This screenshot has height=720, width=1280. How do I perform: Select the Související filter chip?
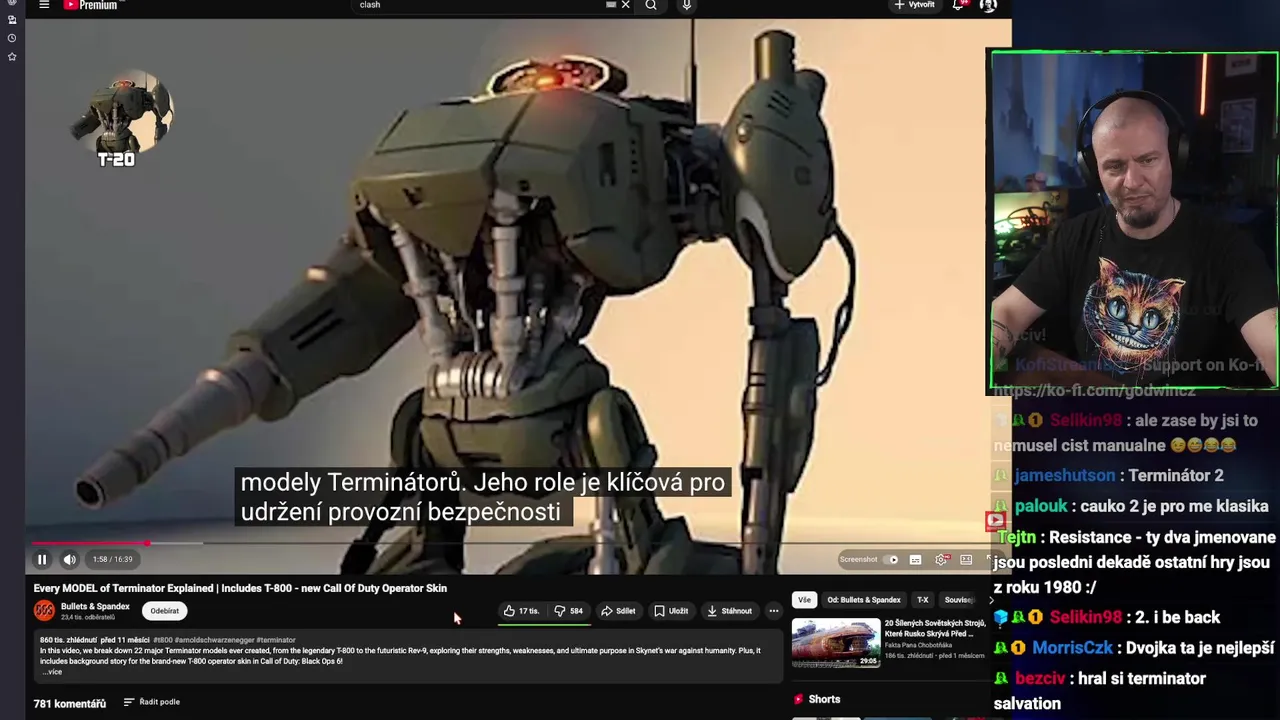coord(958,600)
